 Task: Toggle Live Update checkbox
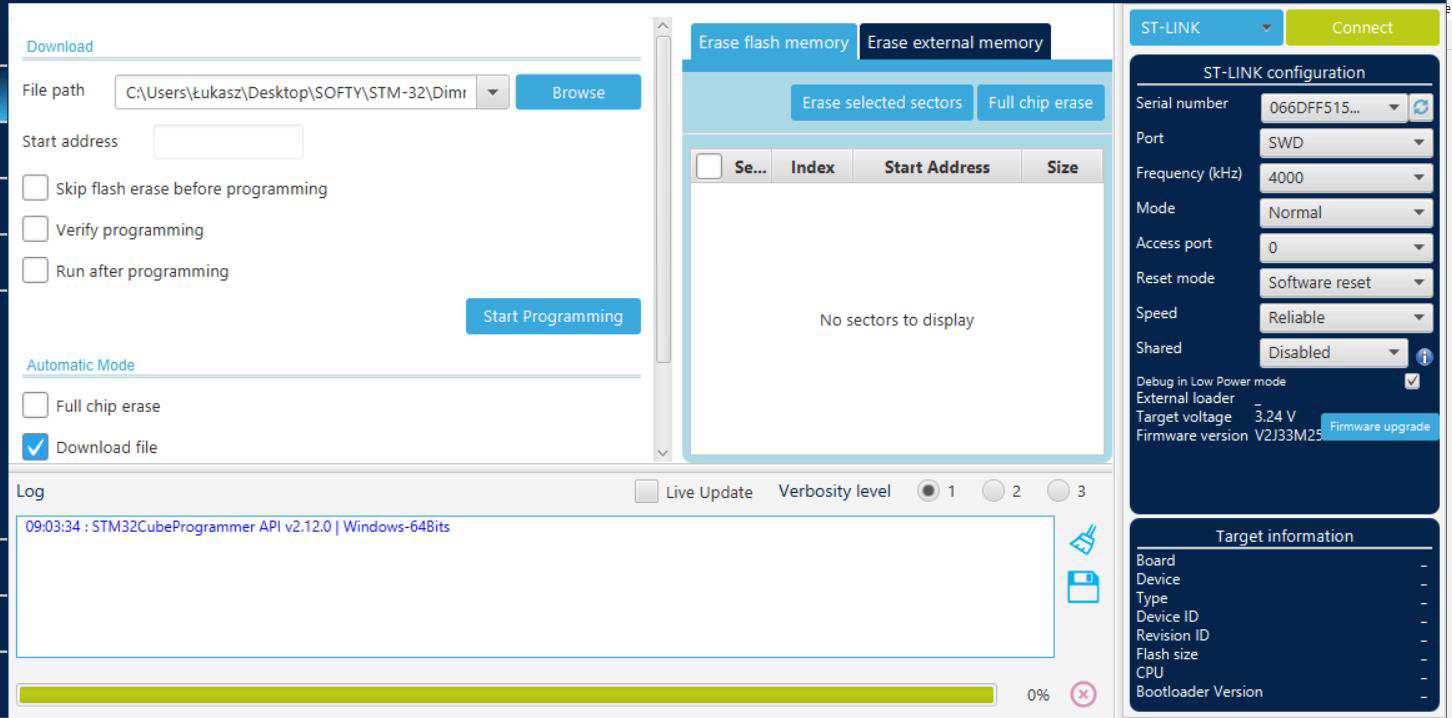[648, 492]
